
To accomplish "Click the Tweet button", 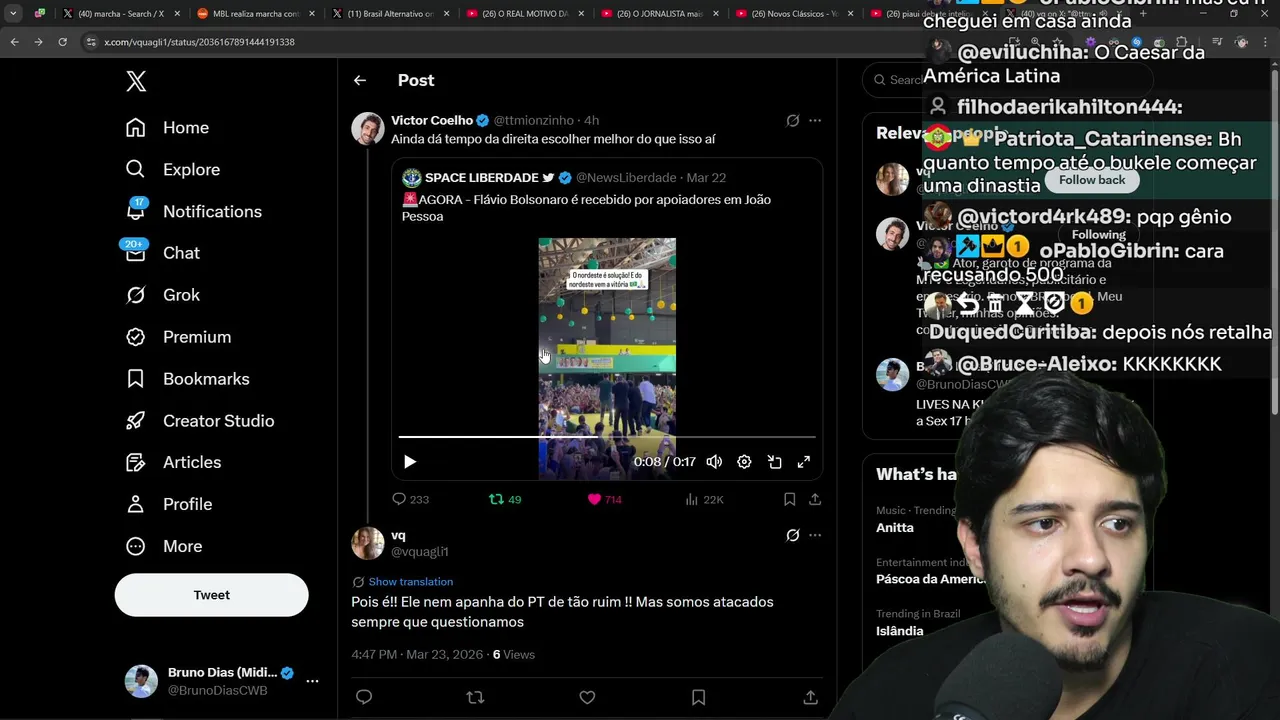I will pyautogui.click(x=211, y=595).
